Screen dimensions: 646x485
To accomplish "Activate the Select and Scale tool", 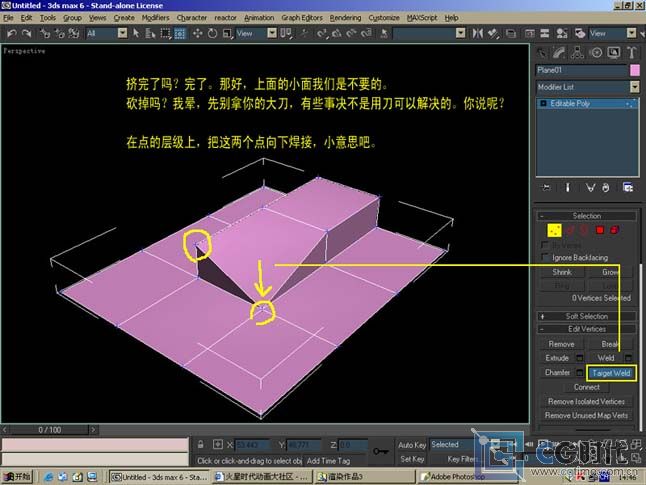I will (x=227, y=33).
